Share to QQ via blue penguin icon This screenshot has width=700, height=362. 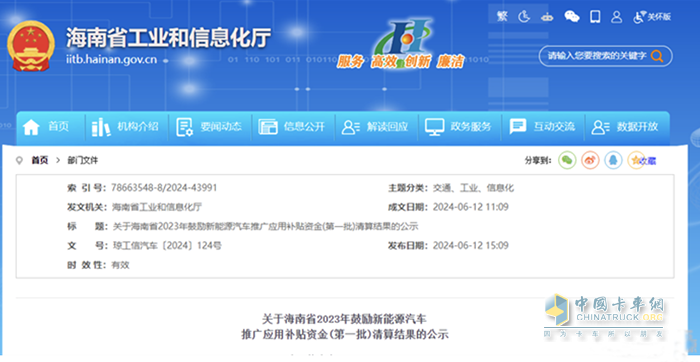tap(613, 160)
